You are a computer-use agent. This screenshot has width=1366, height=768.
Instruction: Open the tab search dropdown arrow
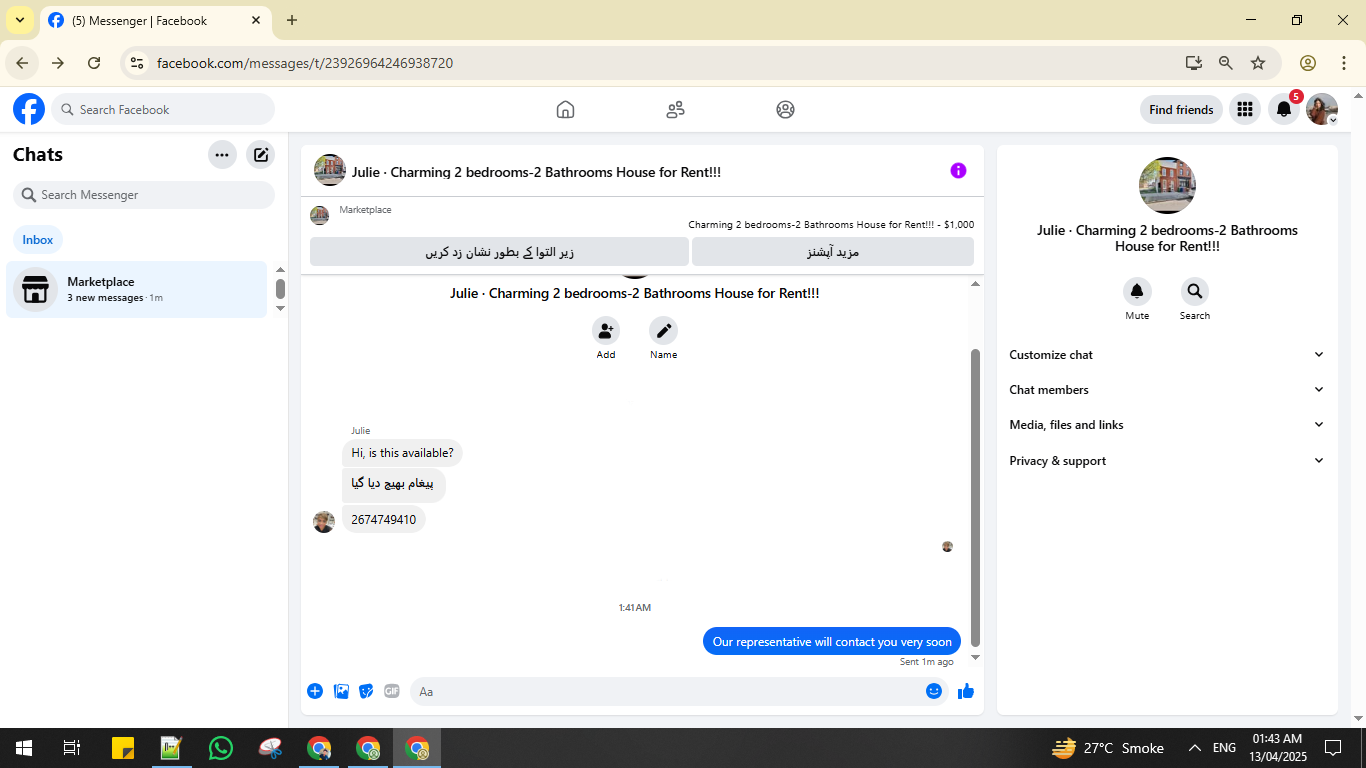[x=20, y=20]
